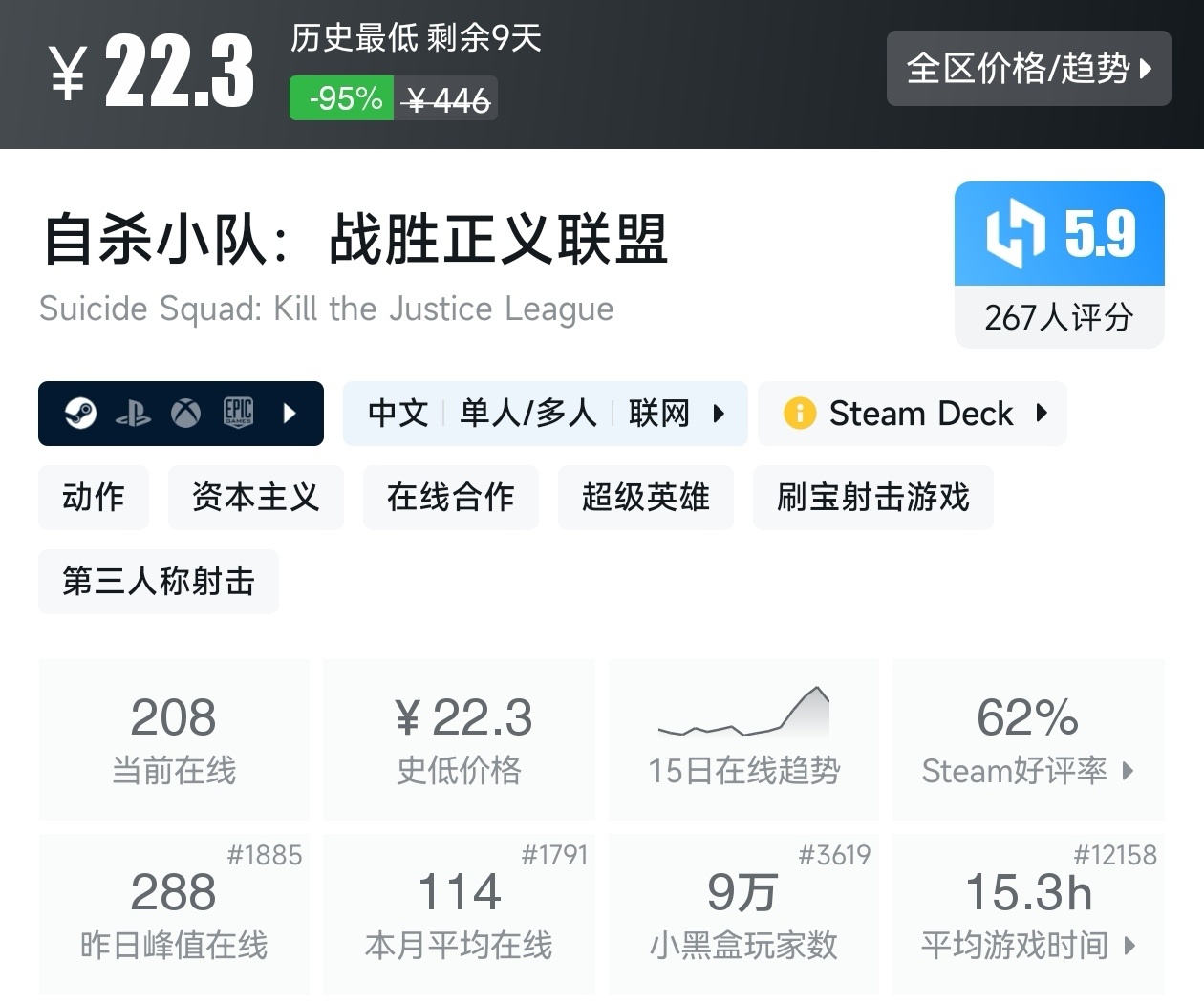Tap the game title 自杀小队：战胜正义联盟

point(355,239)
